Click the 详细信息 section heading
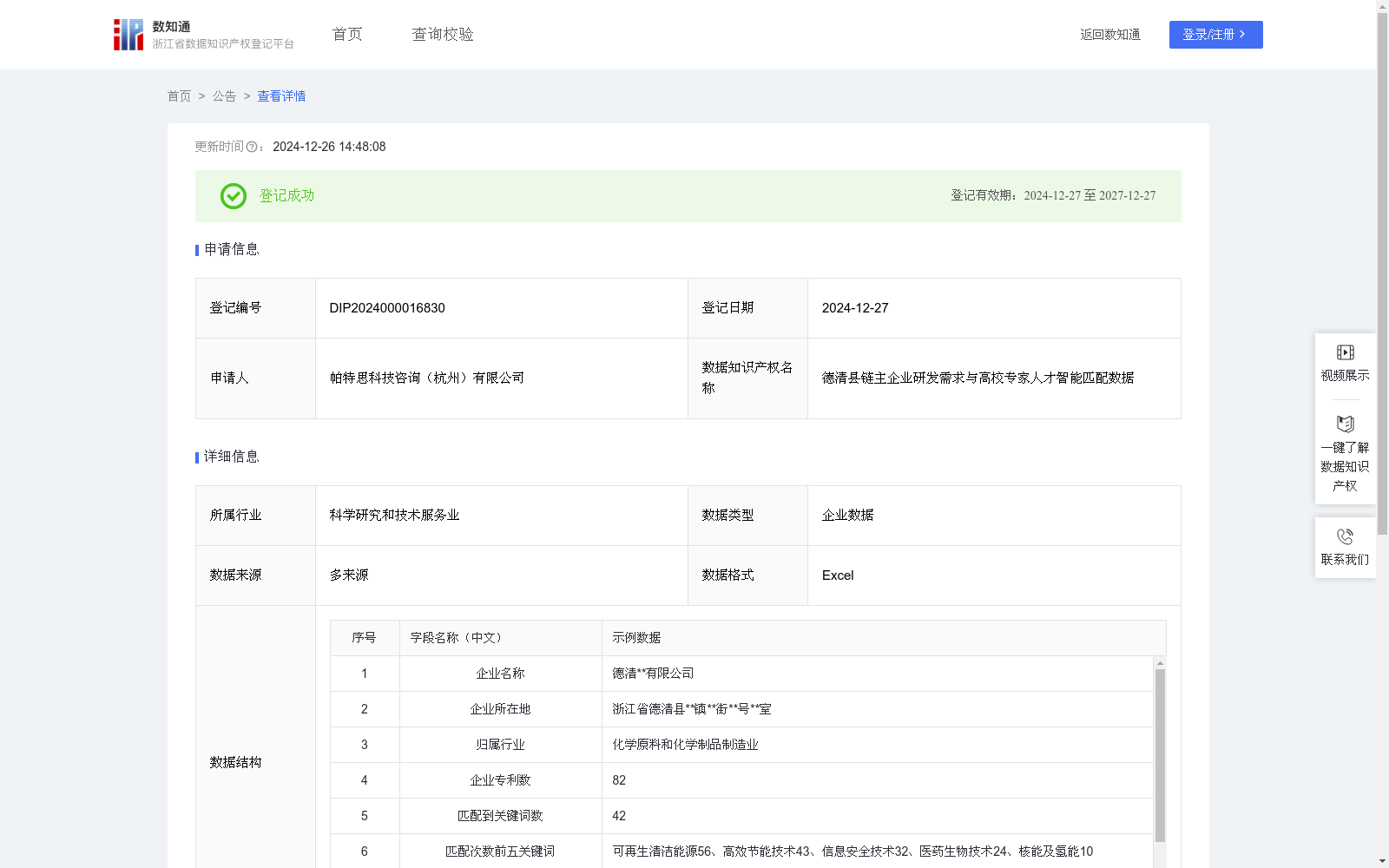The image size is (1389, 868). click(231, 457)
